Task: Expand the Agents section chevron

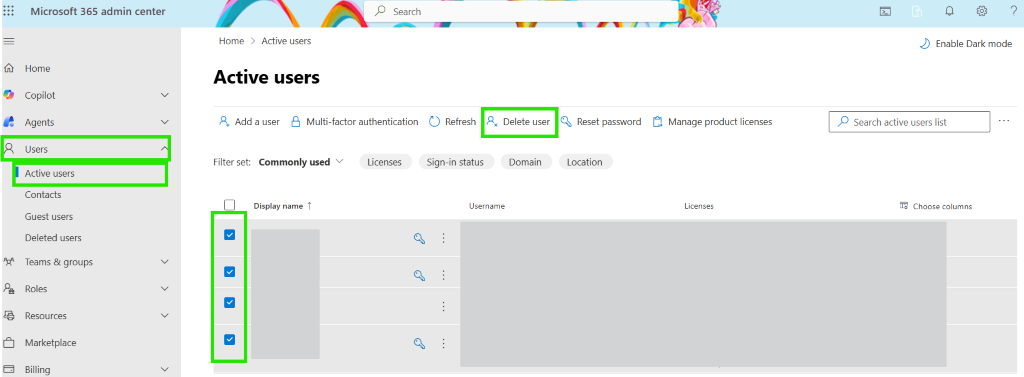Action: 165,122
